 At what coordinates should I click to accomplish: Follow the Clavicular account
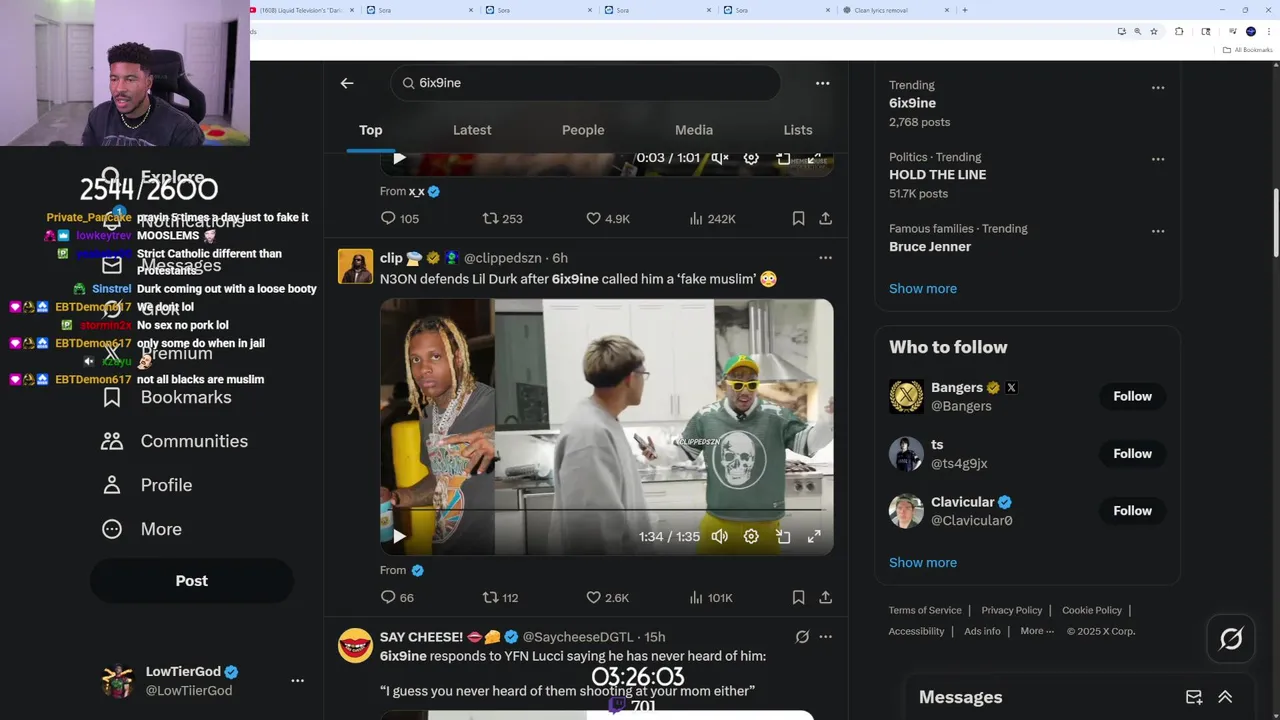click(1132, 510)
